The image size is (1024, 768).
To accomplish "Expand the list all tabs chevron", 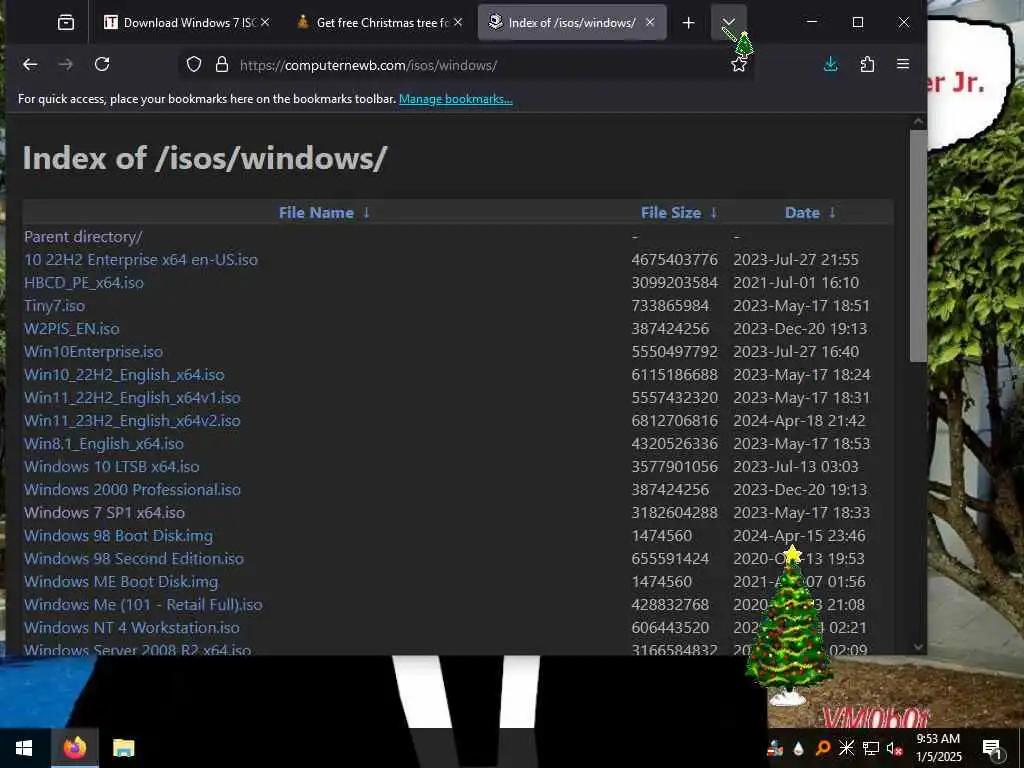I will tap(728, 23).
